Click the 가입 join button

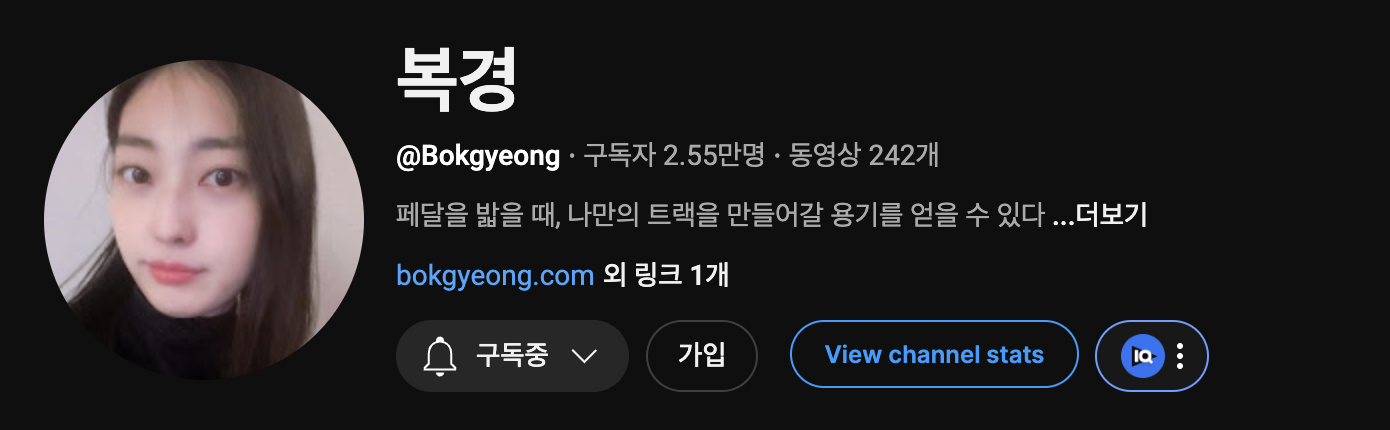[x=702, y=355]
